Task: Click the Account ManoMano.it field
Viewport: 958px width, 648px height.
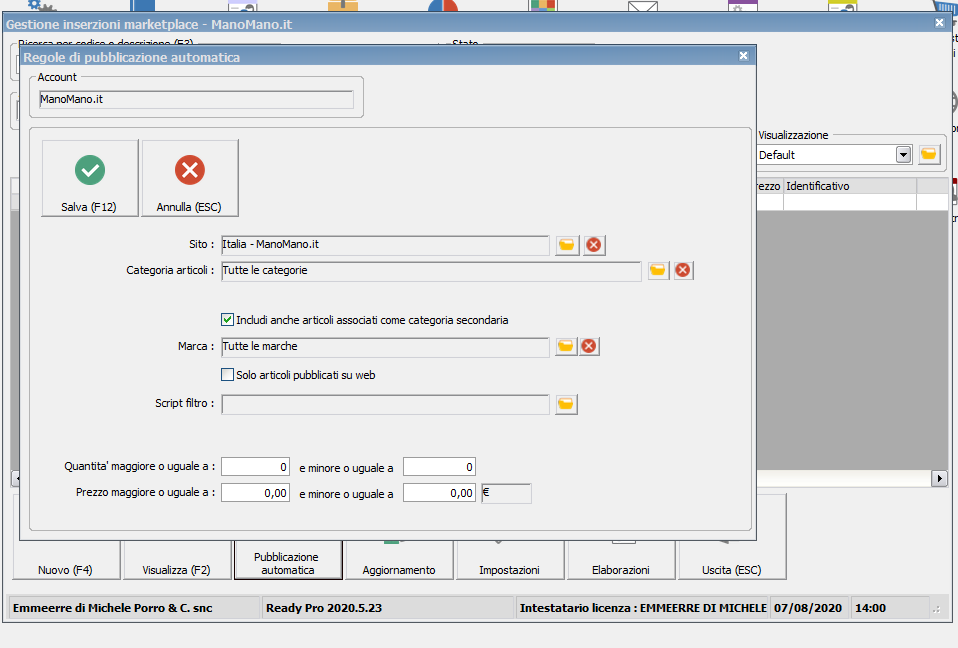Action: pos(196,100)
